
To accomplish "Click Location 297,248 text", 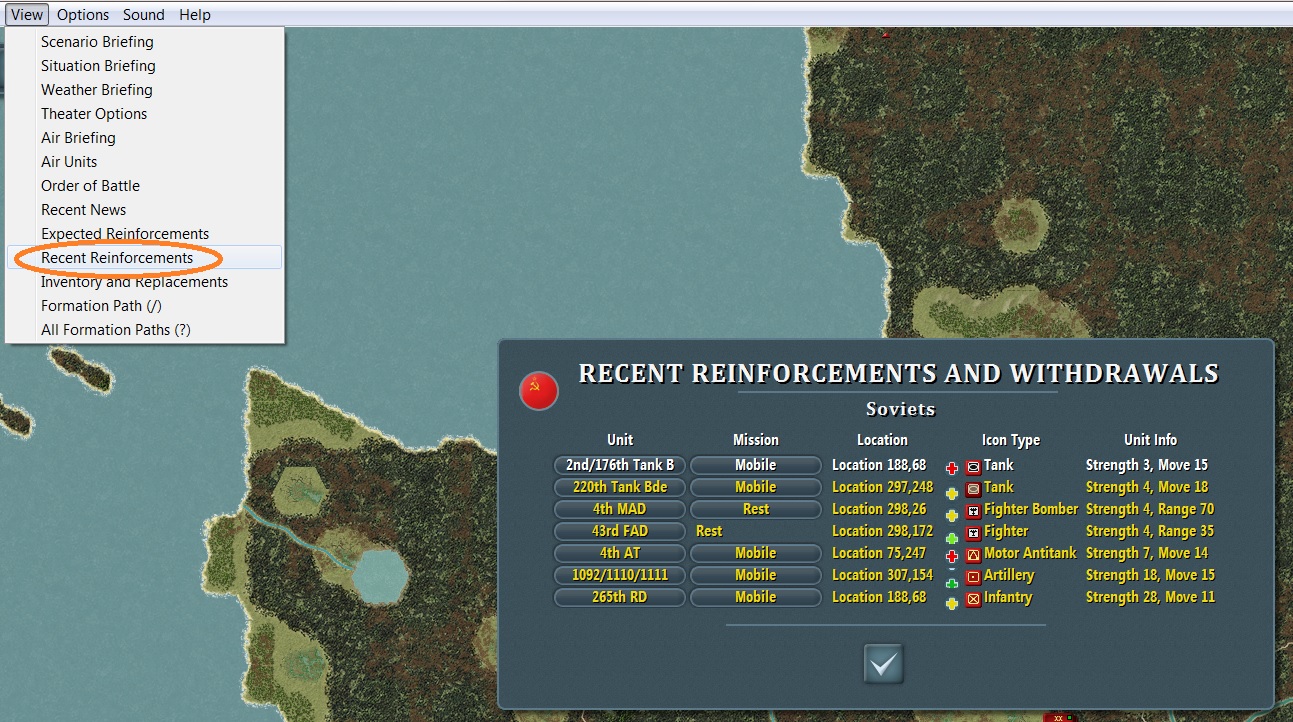I will tap(882, 487).
